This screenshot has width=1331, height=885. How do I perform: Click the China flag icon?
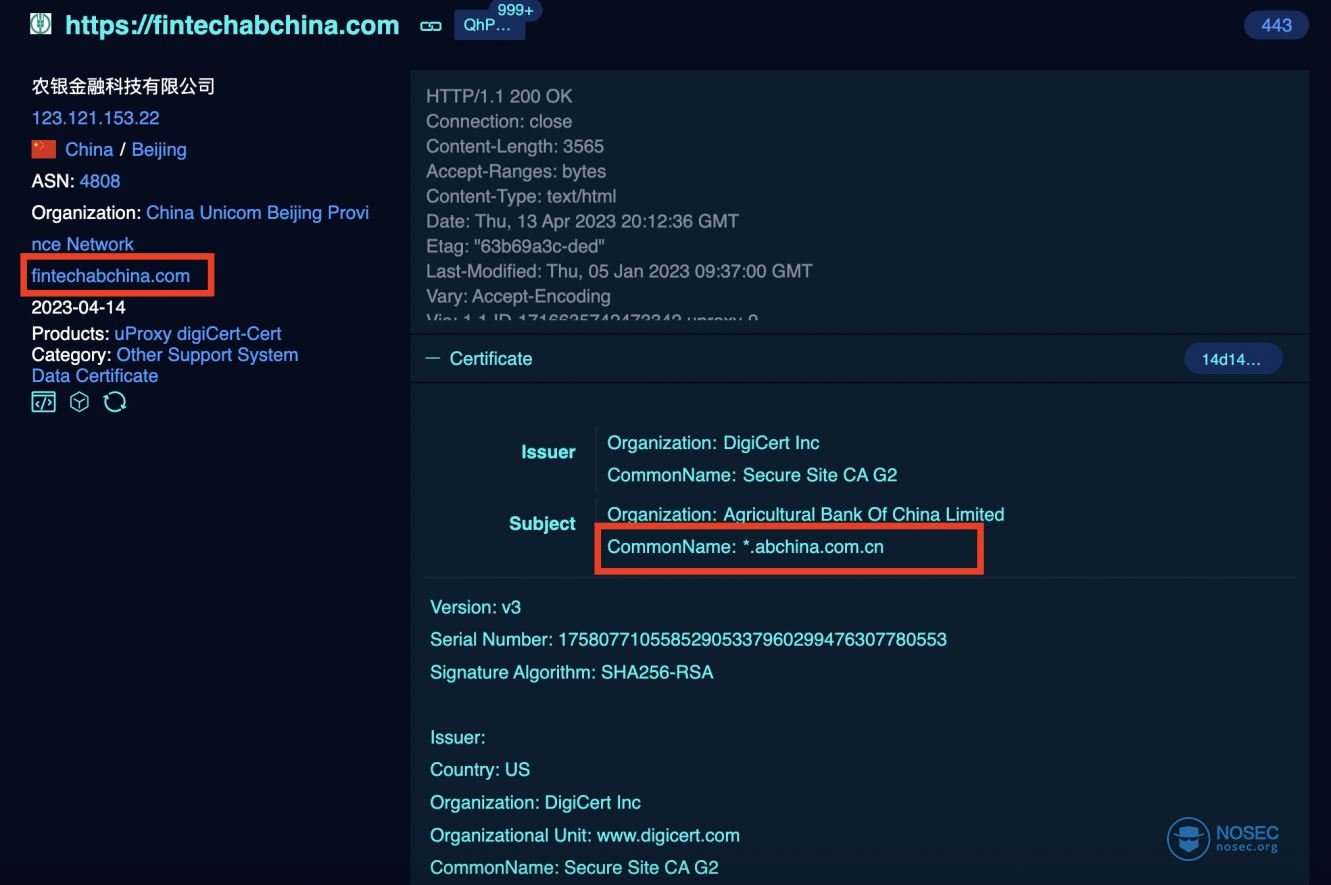(x=43, y=149)
